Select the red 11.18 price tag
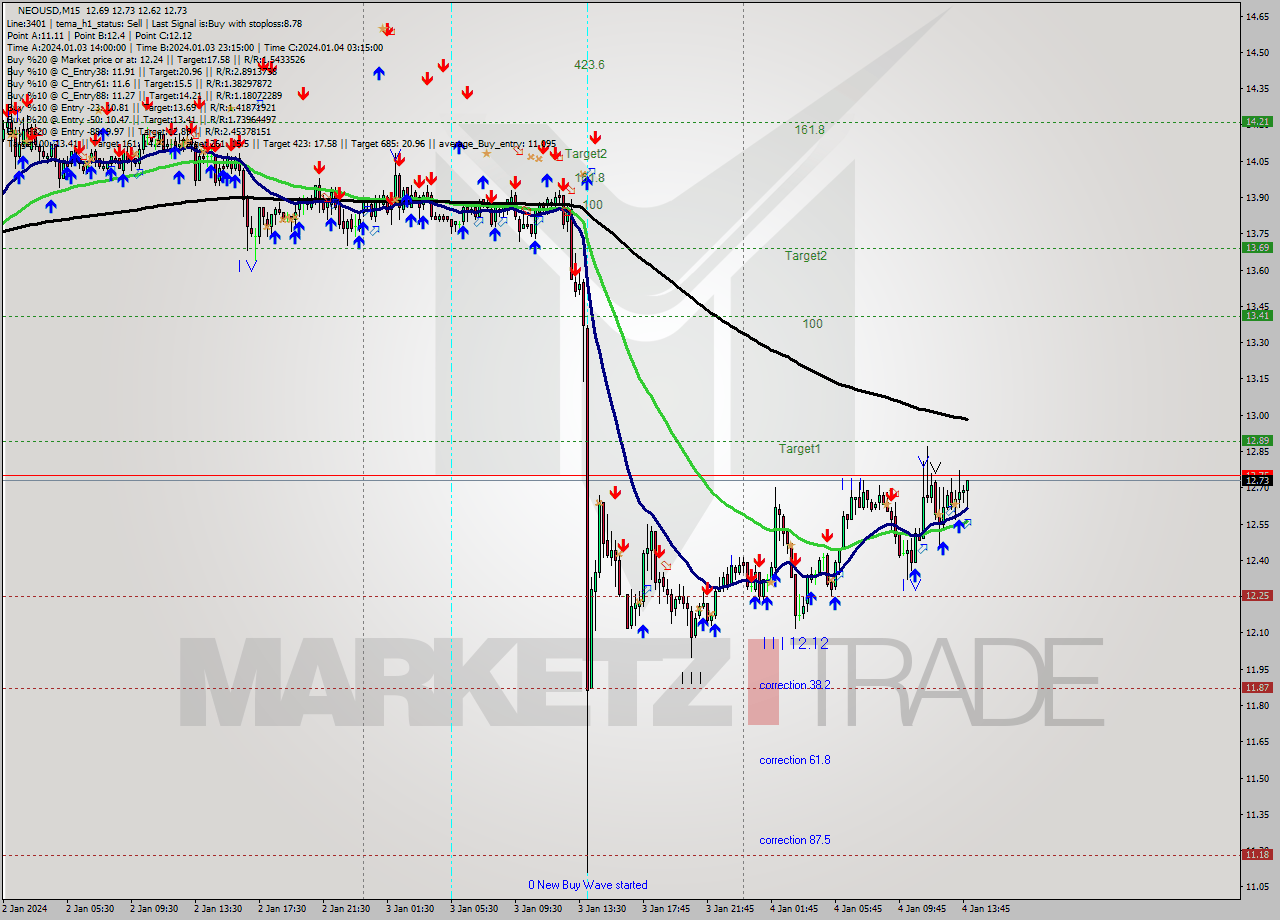1280x920 pixels. click(1257, 855)
